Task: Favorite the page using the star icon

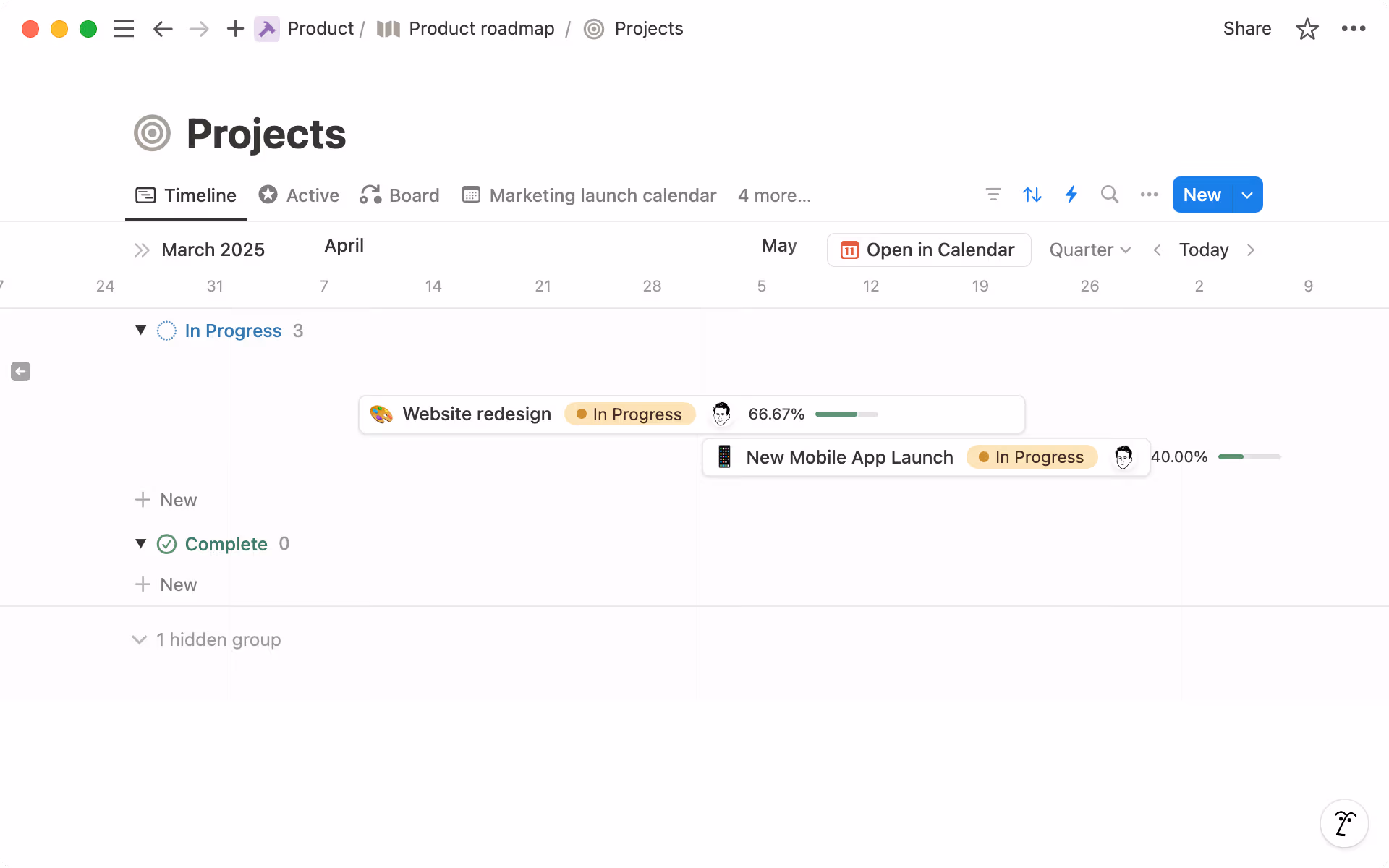Action: tap(1307, 29)
